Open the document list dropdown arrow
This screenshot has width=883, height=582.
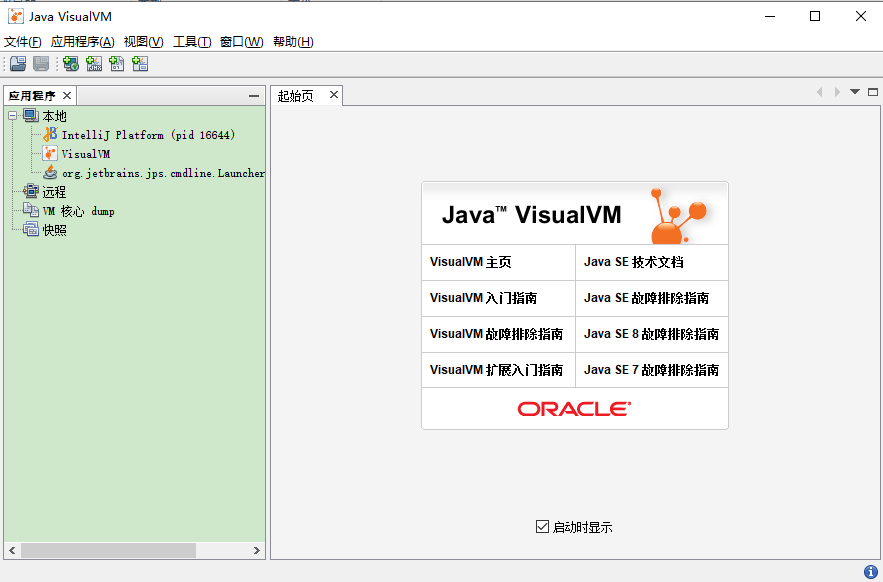coord(855,92)
